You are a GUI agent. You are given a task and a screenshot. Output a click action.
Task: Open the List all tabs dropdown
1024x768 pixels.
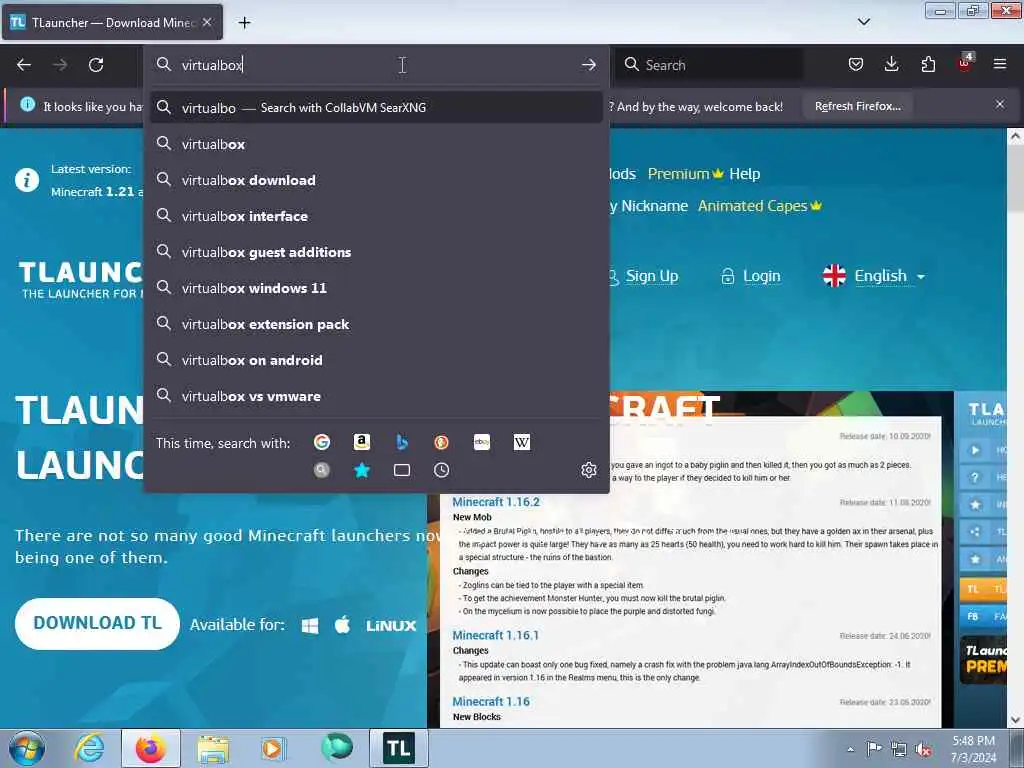(x=863, y=22)
